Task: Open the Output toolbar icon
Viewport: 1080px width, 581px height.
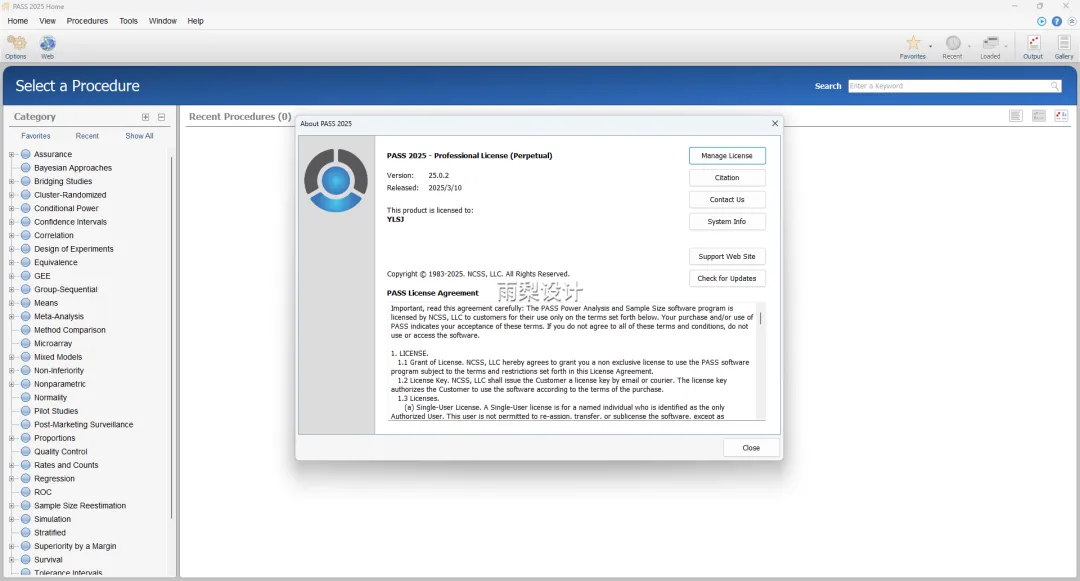Action: tap(1033, 47)
